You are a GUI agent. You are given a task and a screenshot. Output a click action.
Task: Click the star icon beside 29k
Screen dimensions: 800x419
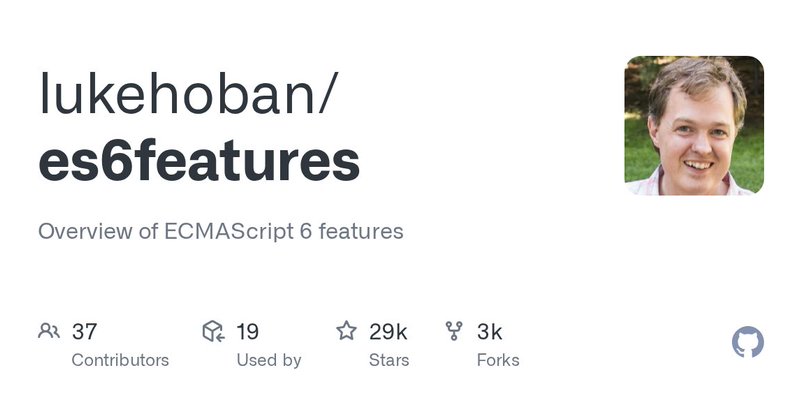(346, 331)
